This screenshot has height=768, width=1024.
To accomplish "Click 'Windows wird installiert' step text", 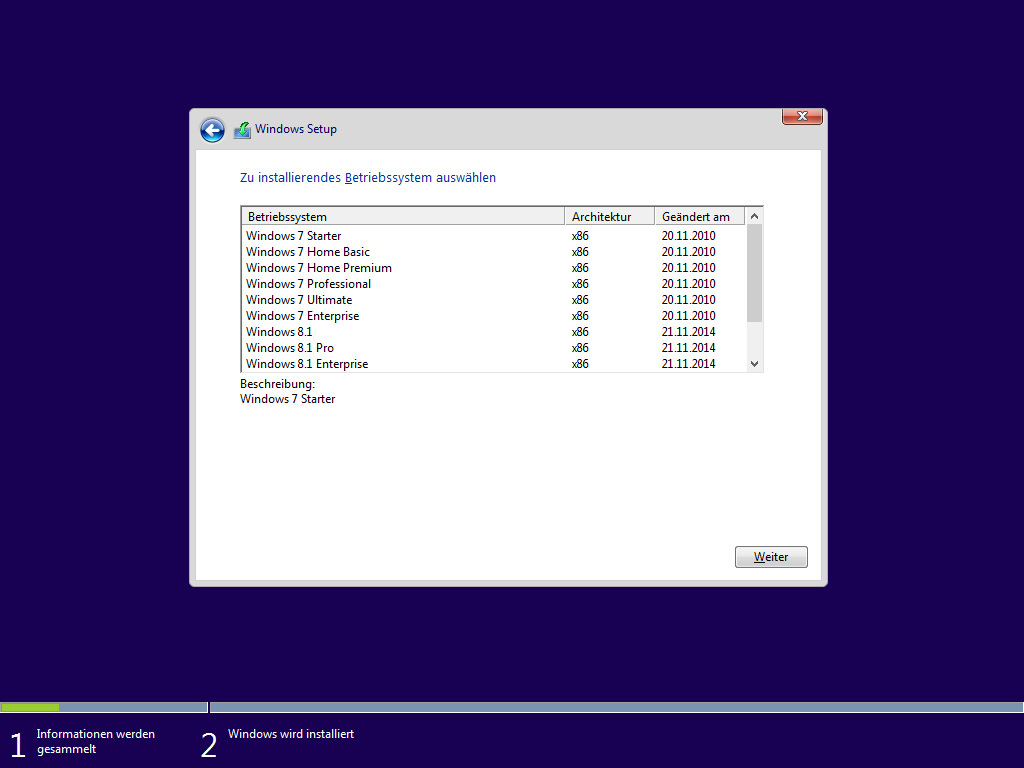I will [291, 734].
